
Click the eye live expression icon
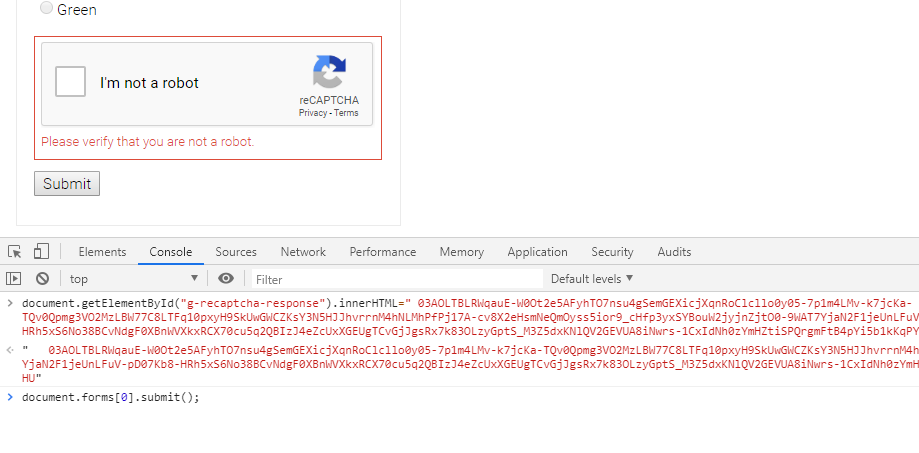click(x=226, y=279)
